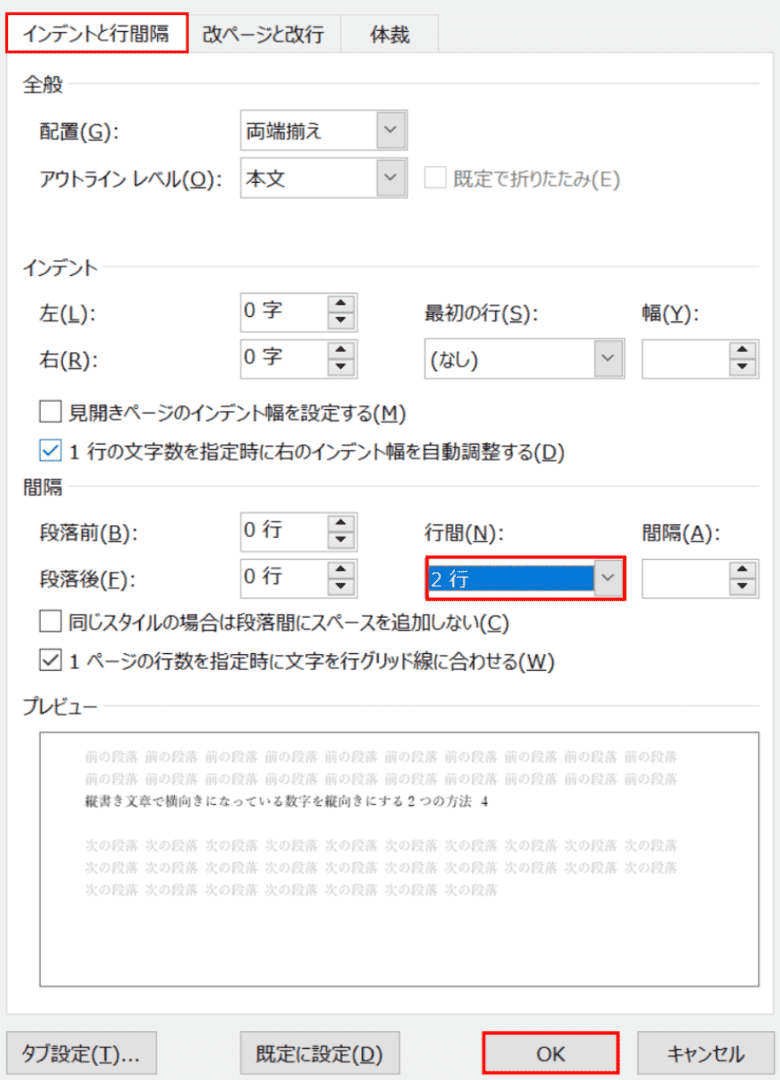The image size is (780, 1080).
Task: Increase the 間隔 value with up arrow
Action: pyautogui.click(x=742, y=570)
